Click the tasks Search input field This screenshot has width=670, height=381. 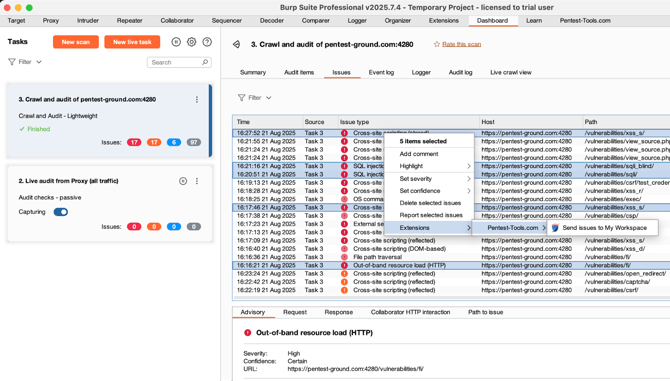(179, 62)
